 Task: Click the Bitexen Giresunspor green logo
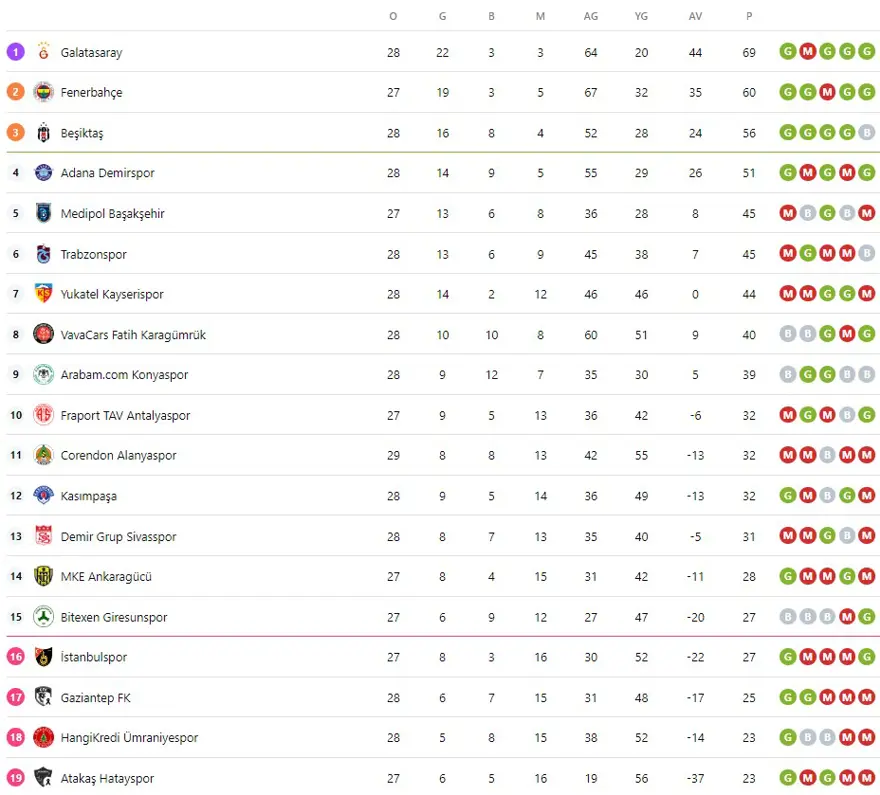pos(43,617)
